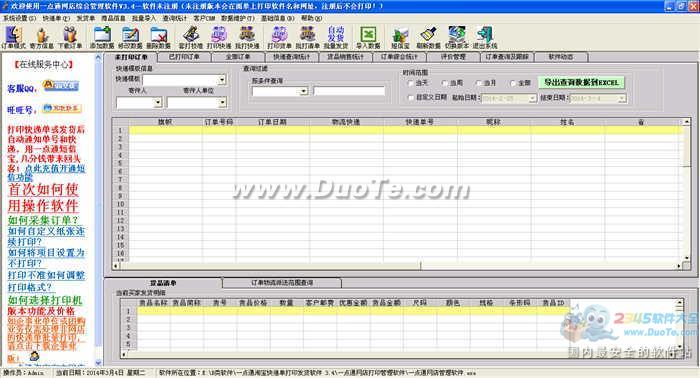700x378 pixels.
Task: Click the 自动发货 batch shipping icon
Action: pyautogui.click(x=336, y=37)
